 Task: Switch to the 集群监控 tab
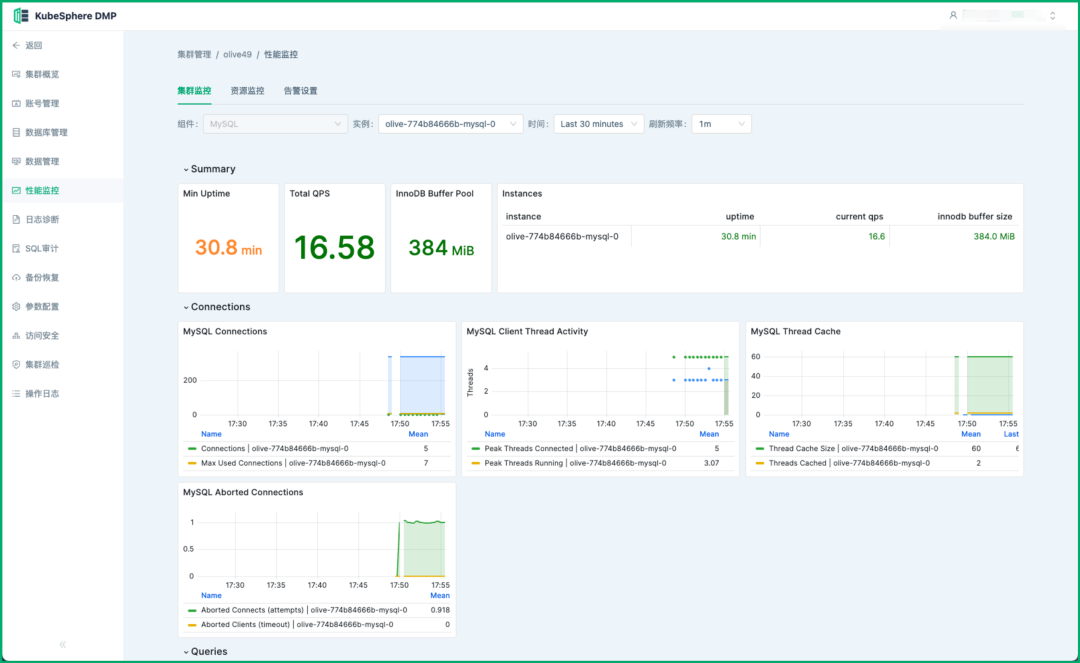[x=194, y=91]
